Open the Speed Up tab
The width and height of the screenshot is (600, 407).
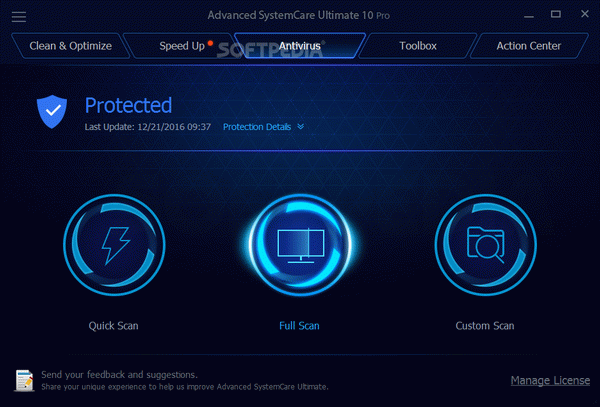182,46
